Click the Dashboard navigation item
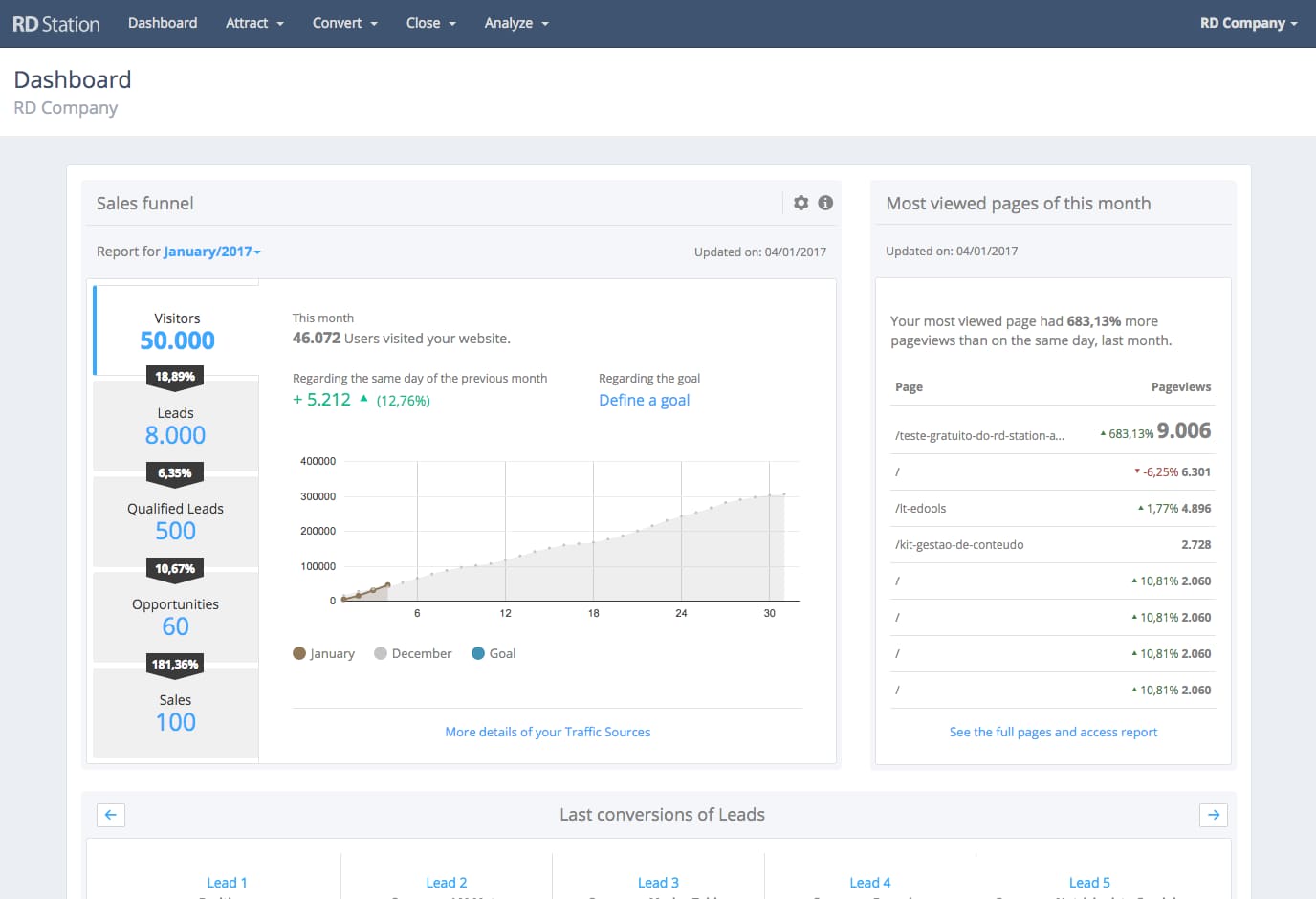 pyautogui.click(x=163, y=23)
